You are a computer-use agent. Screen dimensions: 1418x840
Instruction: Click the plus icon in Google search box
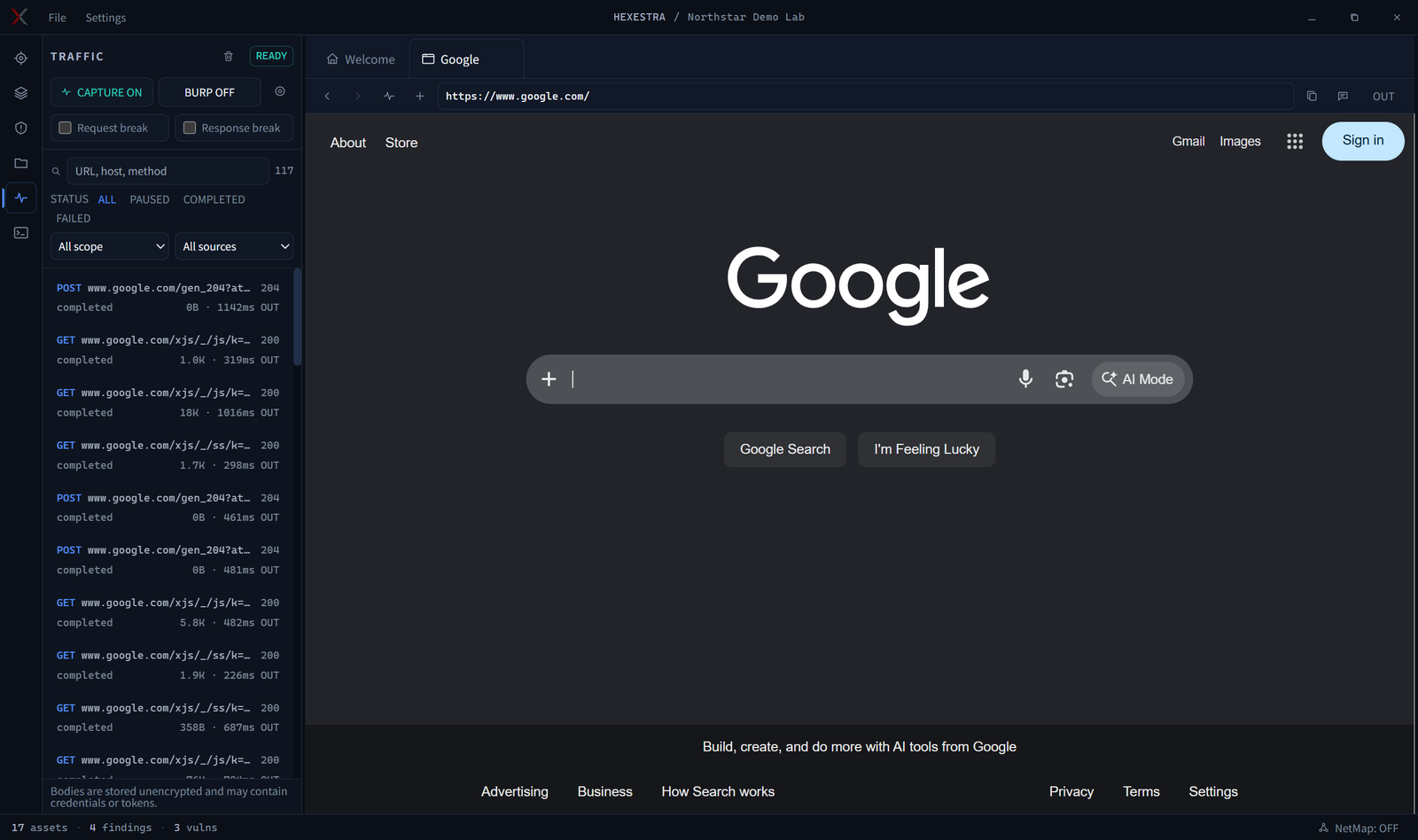[549, 379]
